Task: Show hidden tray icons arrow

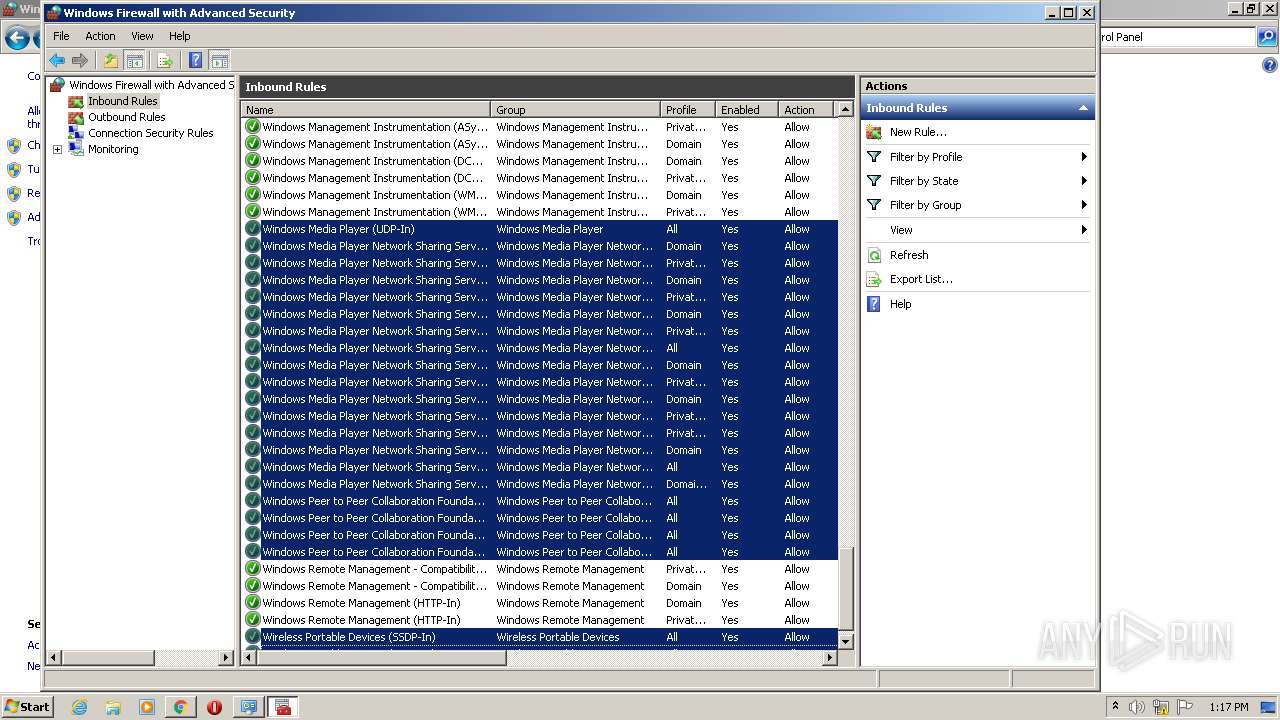Action: (1117, 707)
